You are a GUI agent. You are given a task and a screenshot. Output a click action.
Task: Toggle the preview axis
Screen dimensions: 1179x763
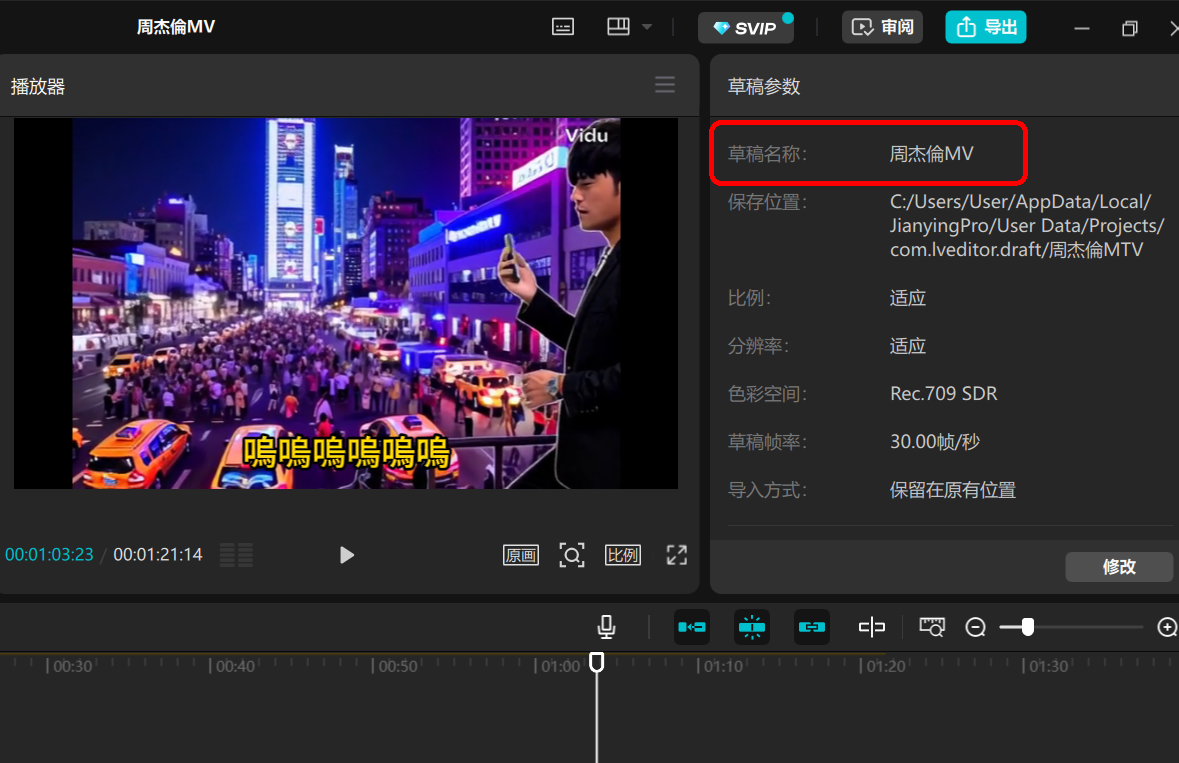[871, 627]
